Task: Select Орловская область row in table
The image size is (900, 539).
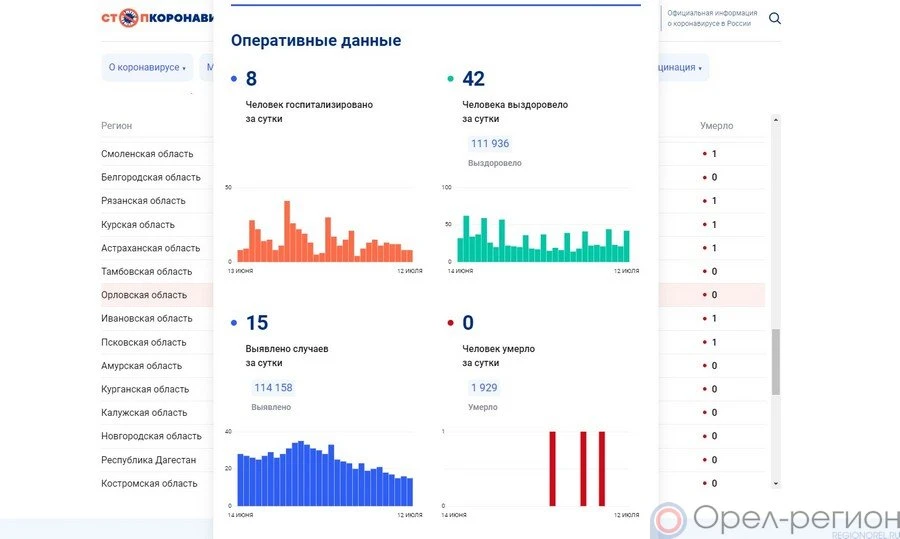Action: click(145, 295)
